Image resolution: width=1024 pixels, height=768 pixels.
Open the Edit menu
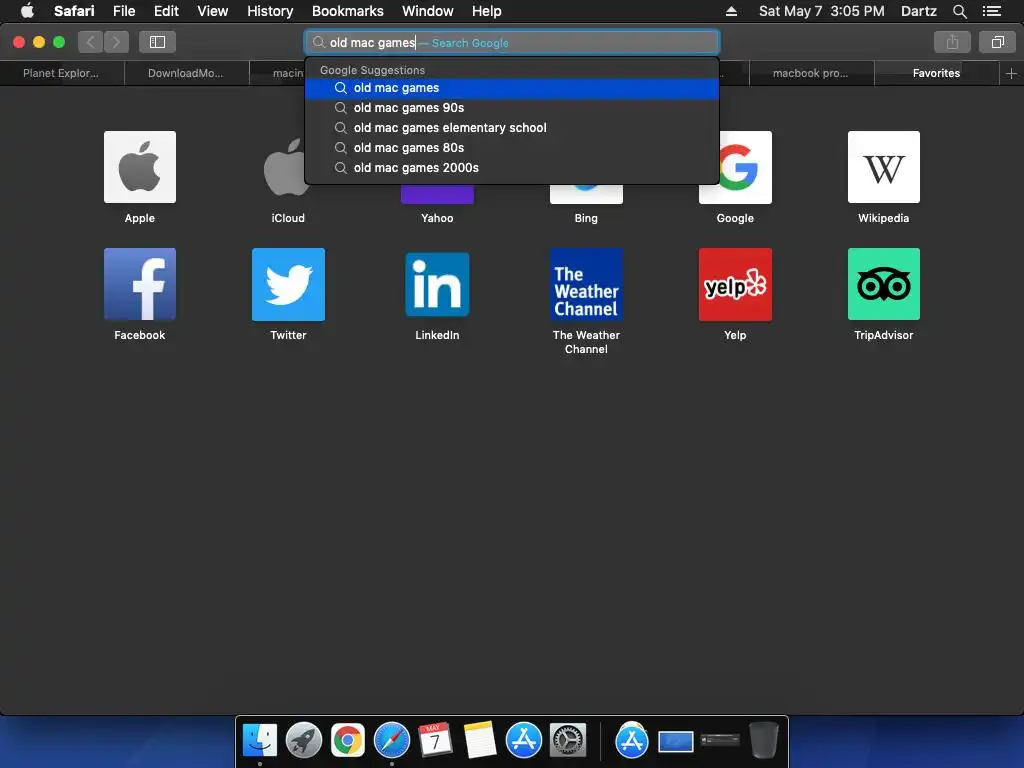(x=166, y=11)
